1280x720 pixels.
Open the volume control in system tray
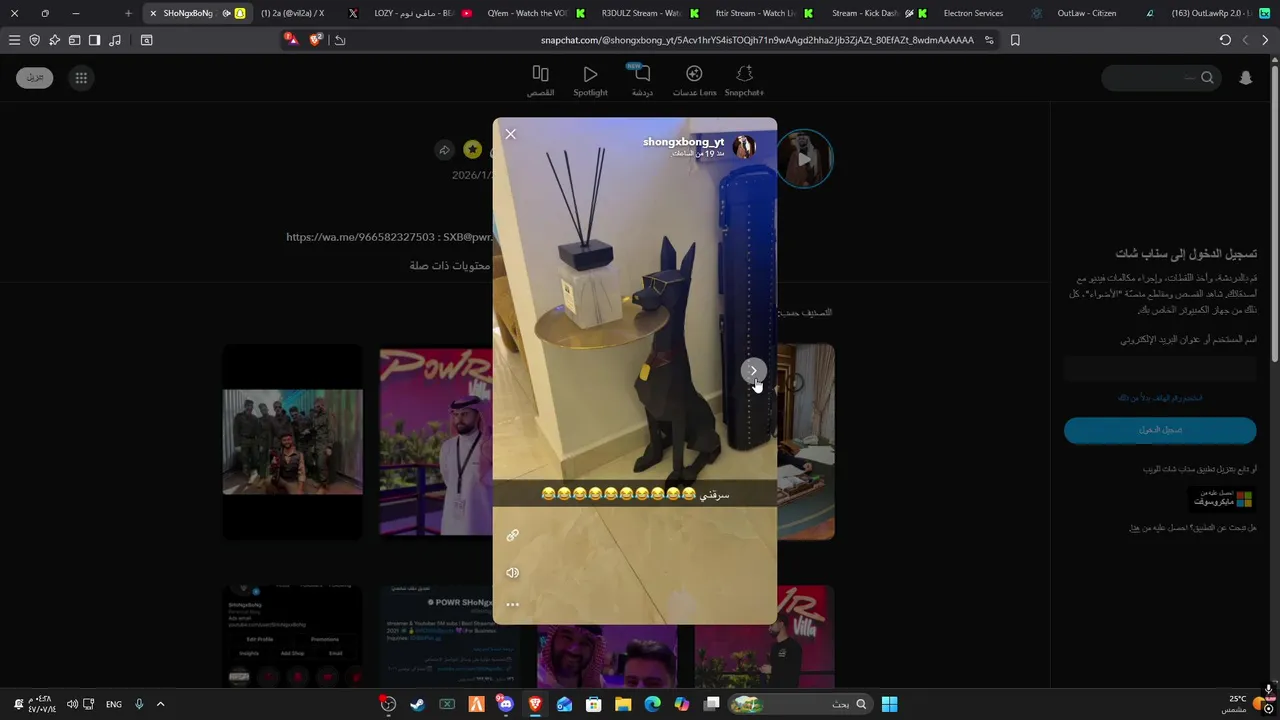(x=72, y=704)
